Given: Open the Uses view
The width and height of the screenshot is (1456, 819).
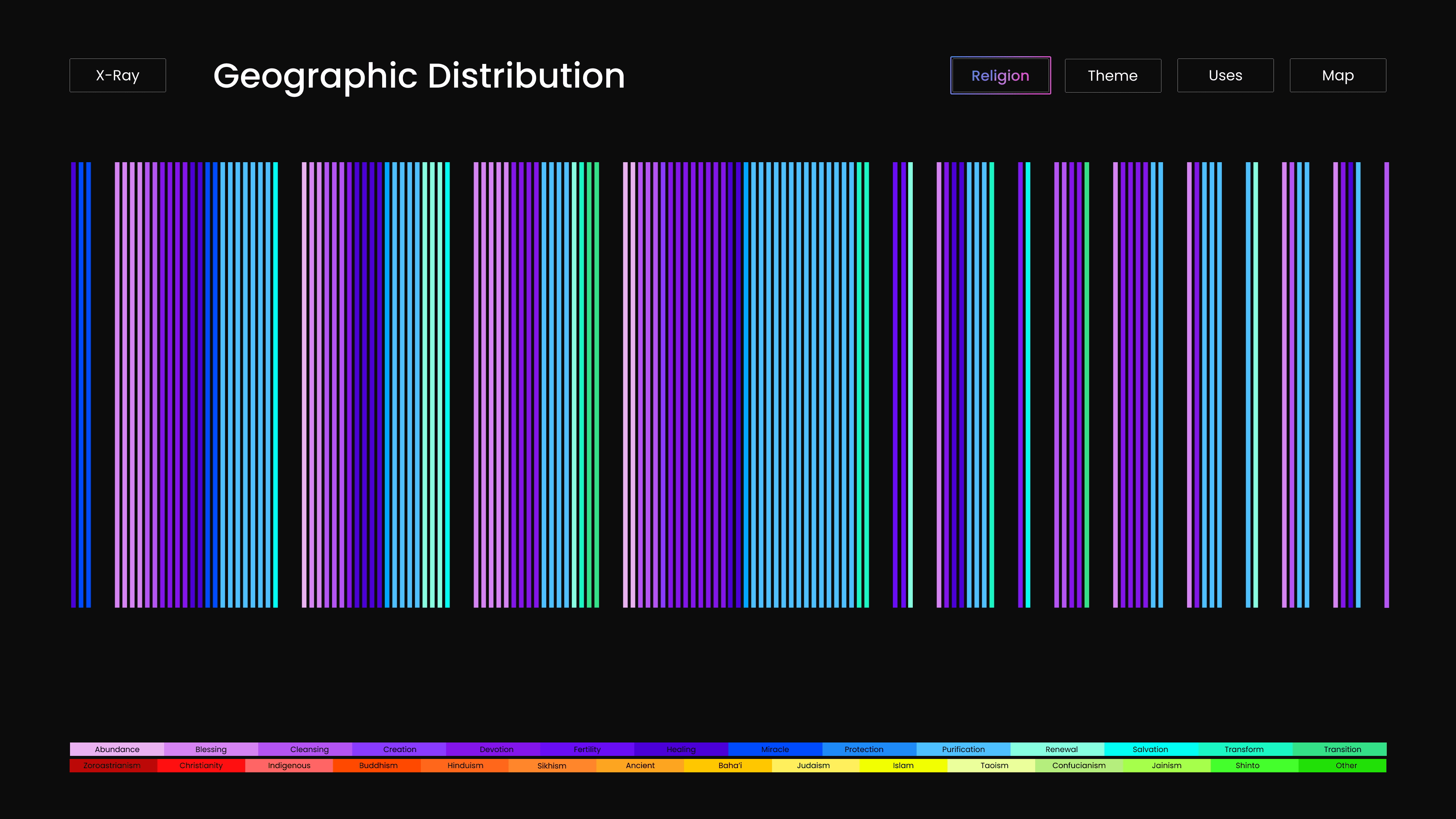Looking at the screenshot, I should (1225, 75).
